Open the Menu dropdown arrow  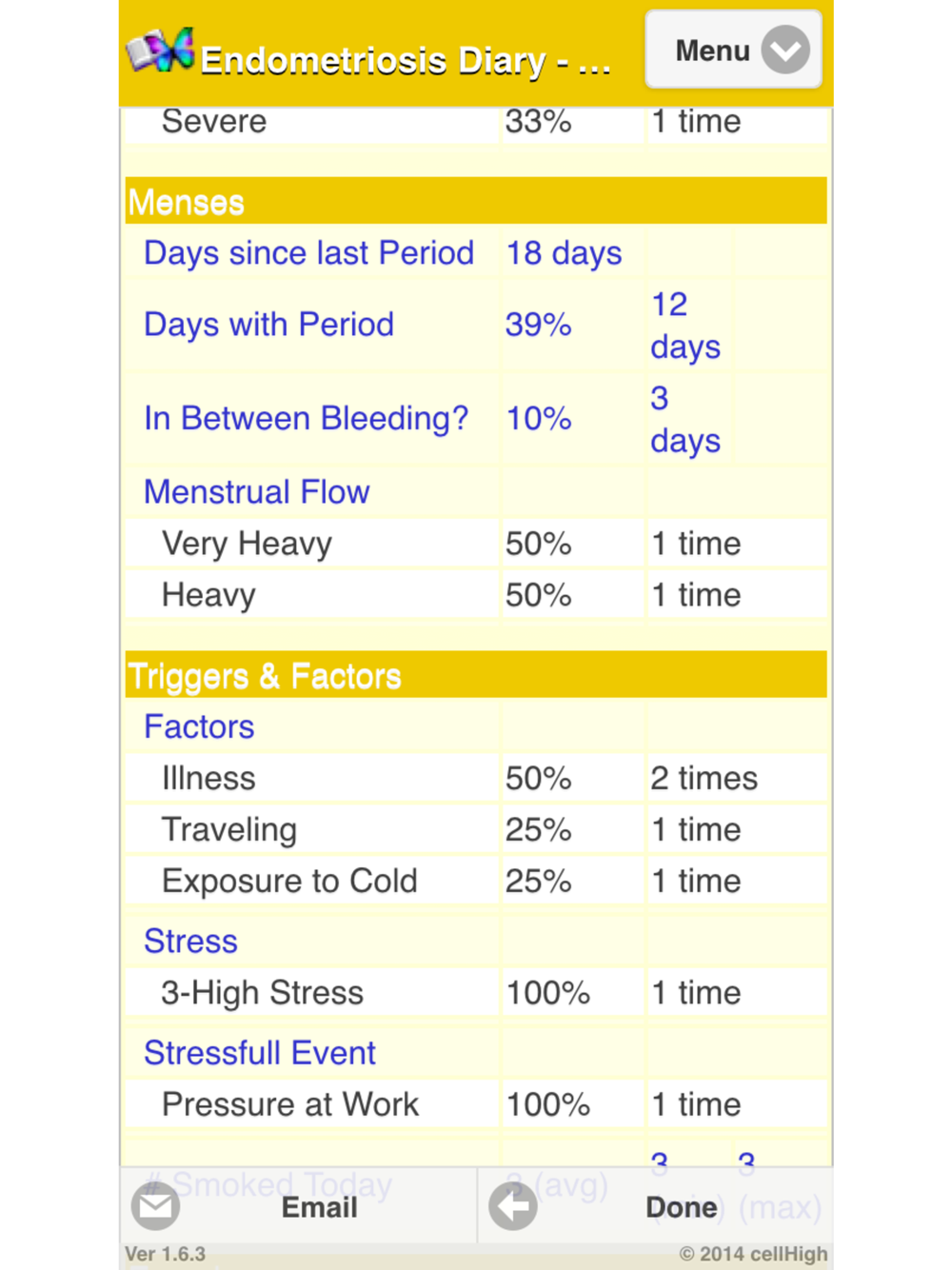tap(785, 50)
